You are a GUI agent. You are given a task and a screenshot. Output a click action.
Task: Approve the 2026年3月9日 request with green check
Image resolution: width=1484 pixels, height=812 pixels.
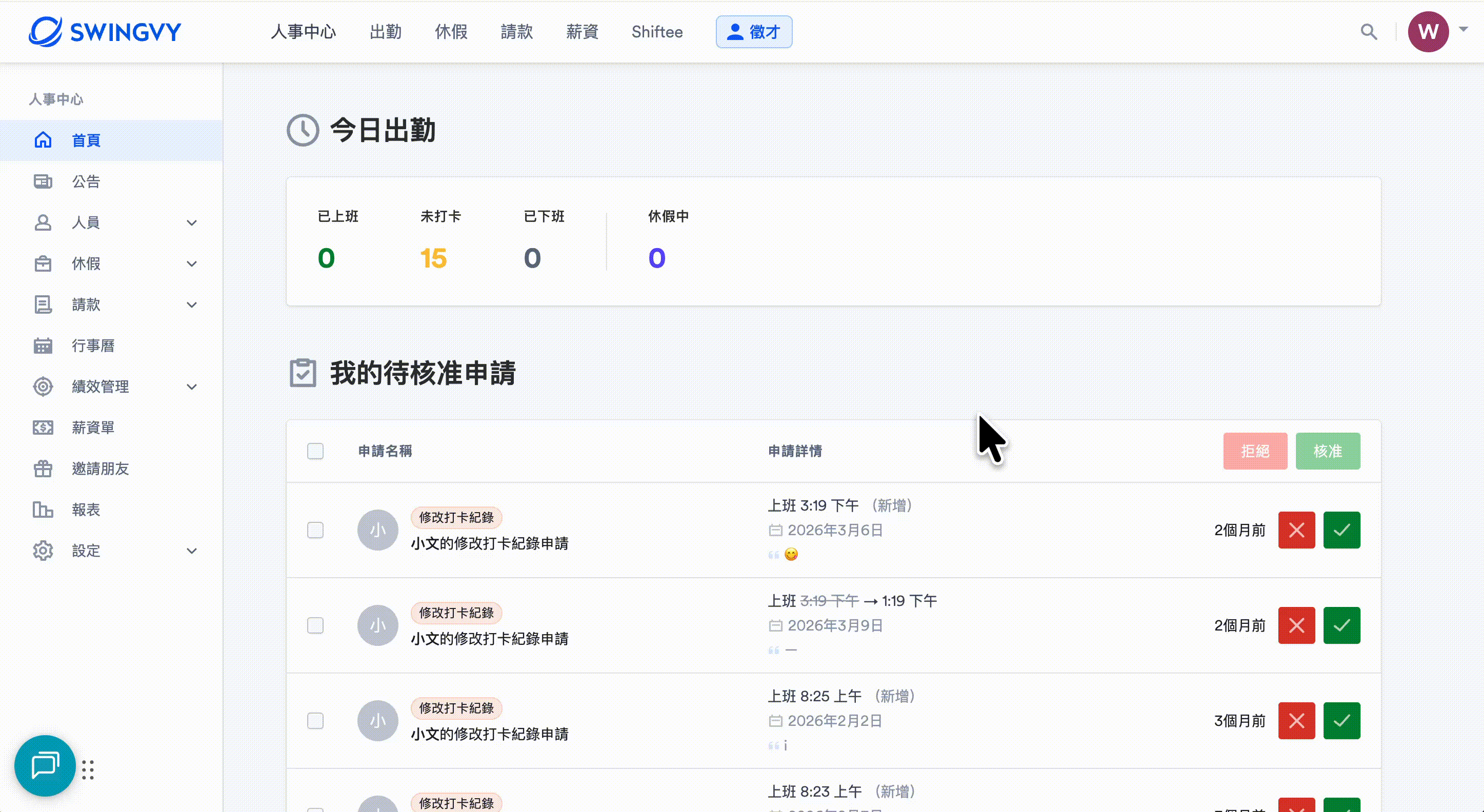tap(1342, 625)
